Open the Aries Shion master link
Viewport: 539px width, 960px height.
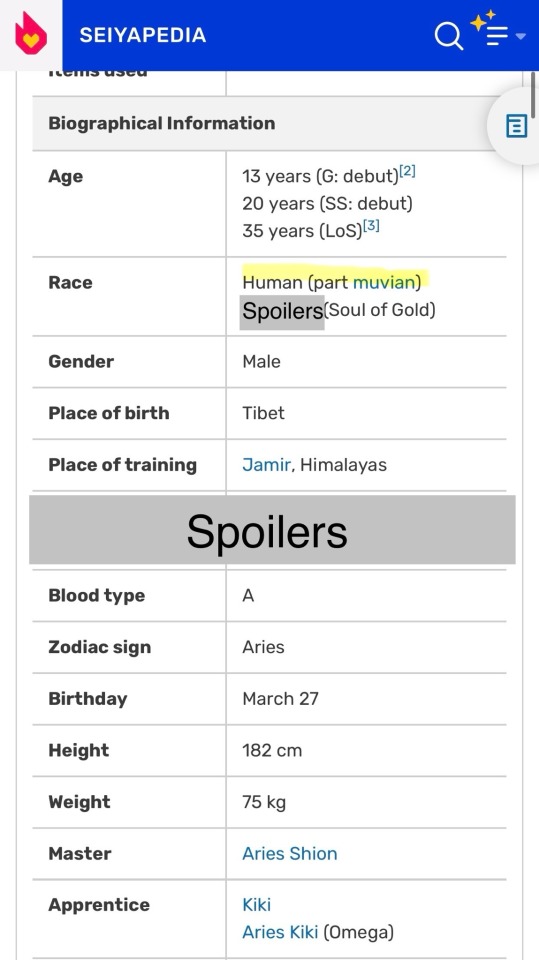click(x=290, y=853)
